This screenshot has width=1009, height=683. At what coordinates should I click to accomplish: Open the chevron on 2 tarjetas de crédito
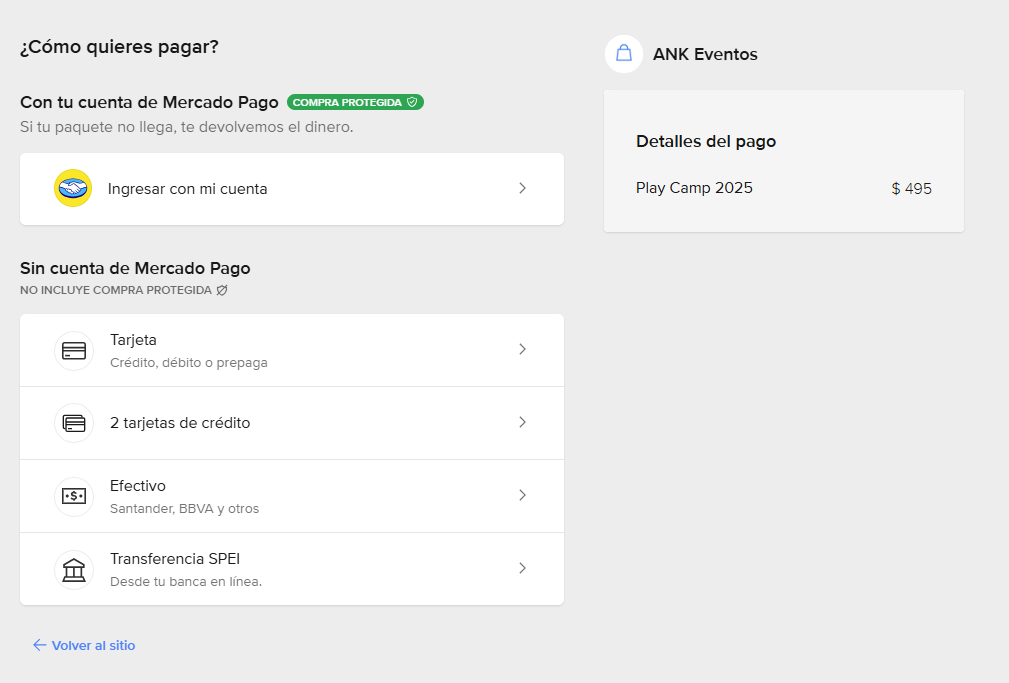click(x=523, y=422)
